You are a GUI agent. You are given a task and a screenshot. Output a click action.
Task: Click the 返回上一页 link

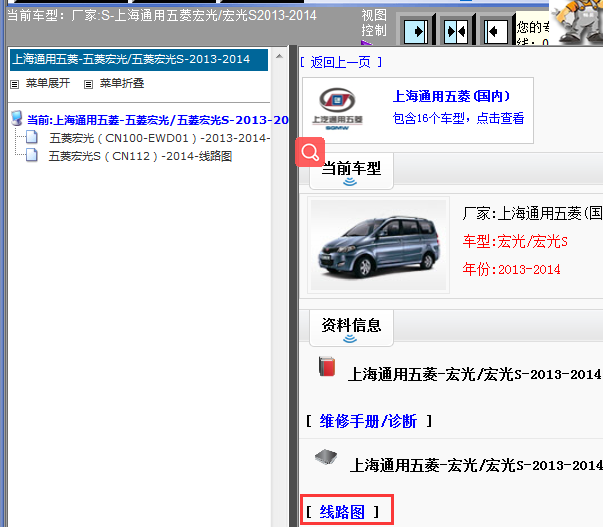click(341, 62)
